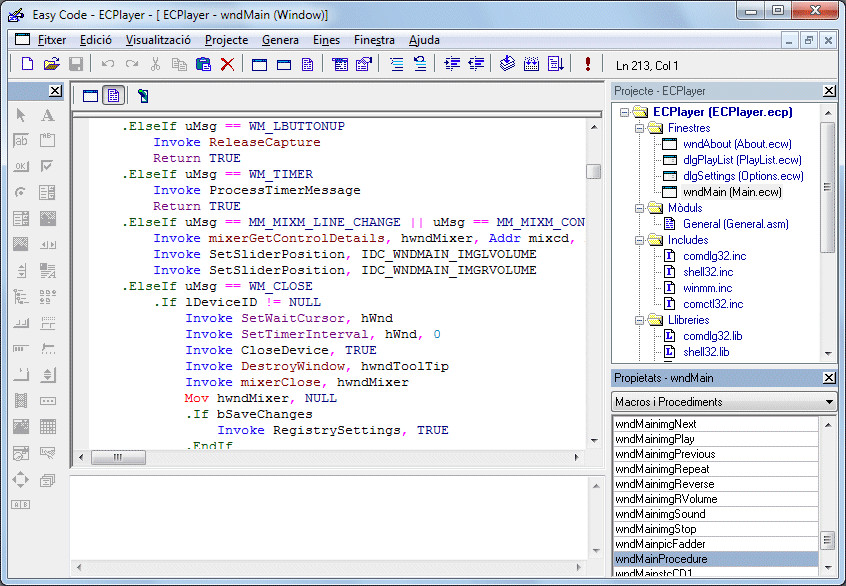This screenshot has height=586, width=846.
Task: Click the teal icon beside the code view toggle
Action: click(142, 96)
